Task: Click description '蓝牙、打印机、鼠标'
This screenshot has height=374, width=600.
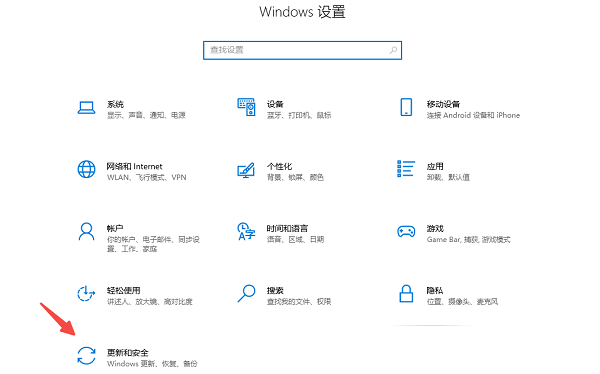Action: 299,115
